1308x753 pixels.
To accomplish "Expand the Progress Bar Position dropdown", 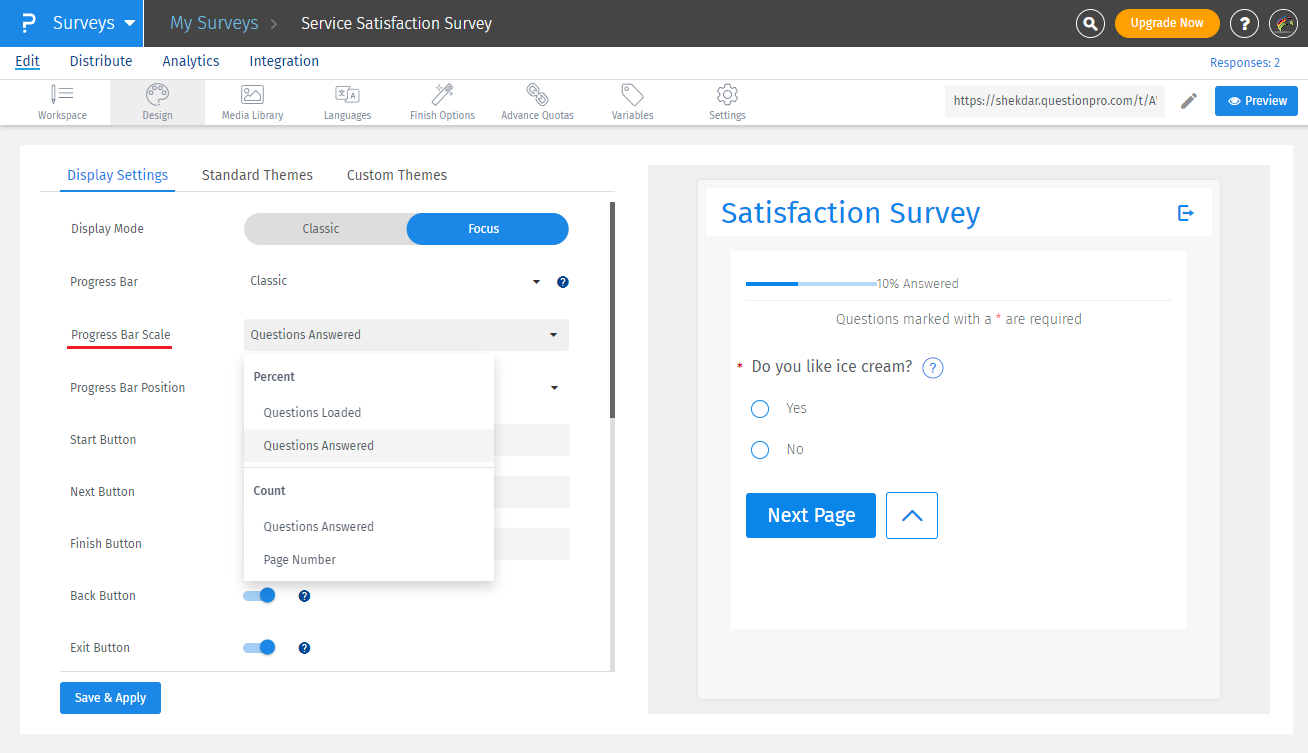I will [554, 388].
